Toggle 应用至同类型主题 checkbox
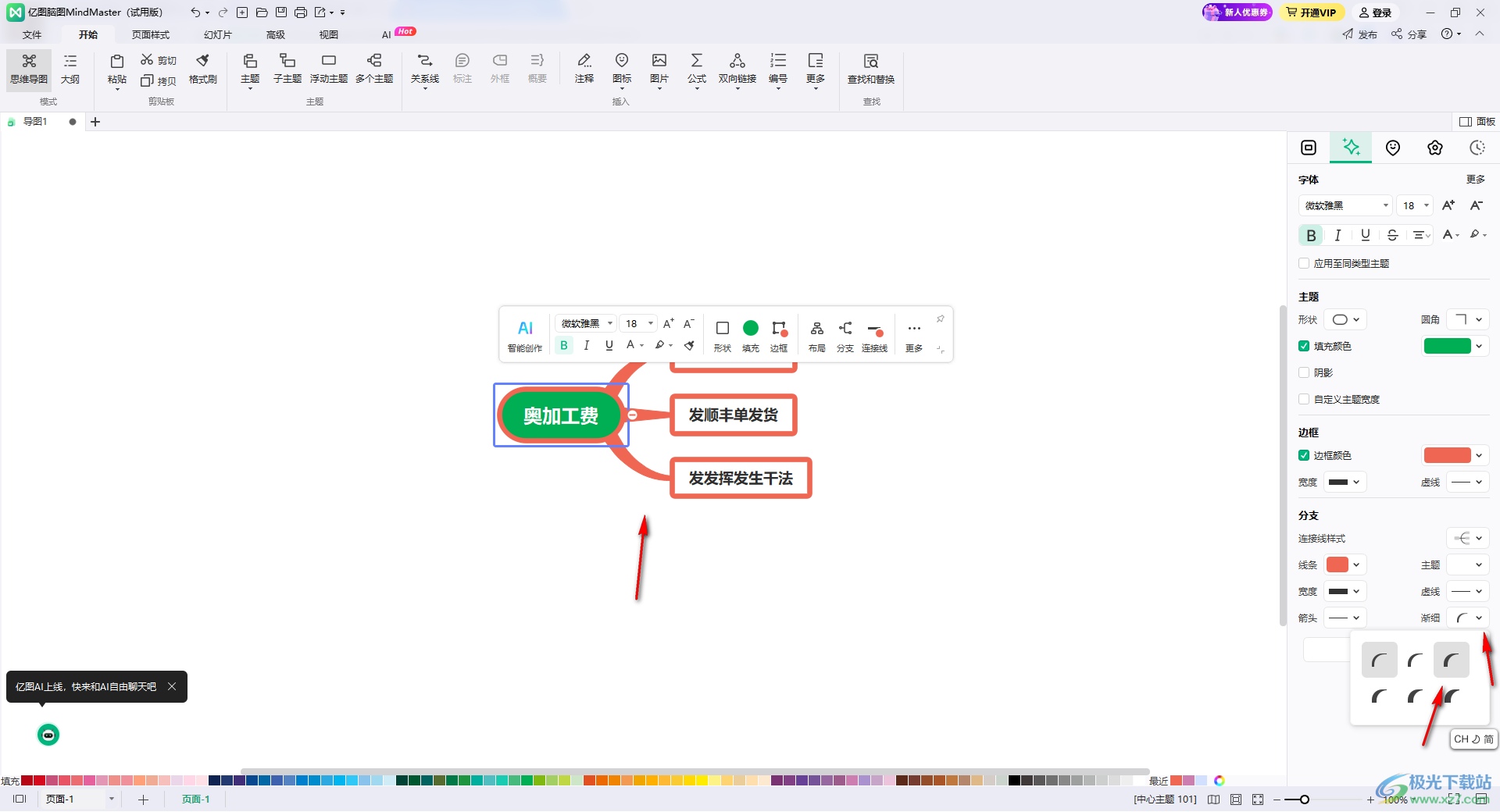 pyautogui.click(x=1304, y=263)
